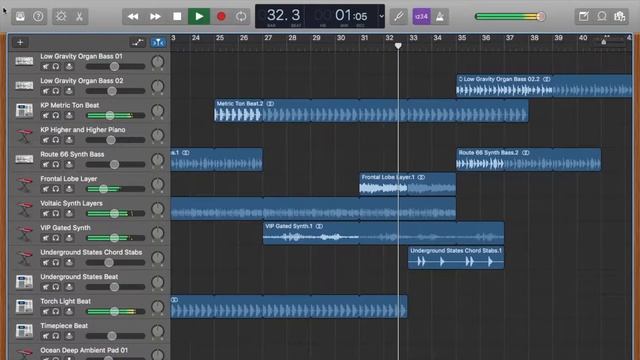Viewport: 640px width, 360px height.
Task: Mute the Timepiece Beat track
Action: tap(45, 336)
